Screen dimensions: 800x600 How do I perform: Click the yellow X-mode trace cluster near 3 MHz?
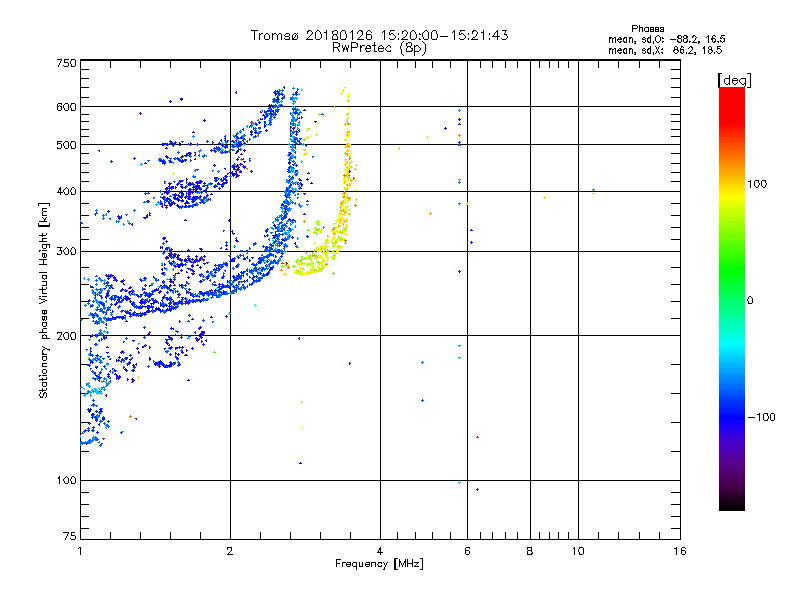tap(312, 263)
